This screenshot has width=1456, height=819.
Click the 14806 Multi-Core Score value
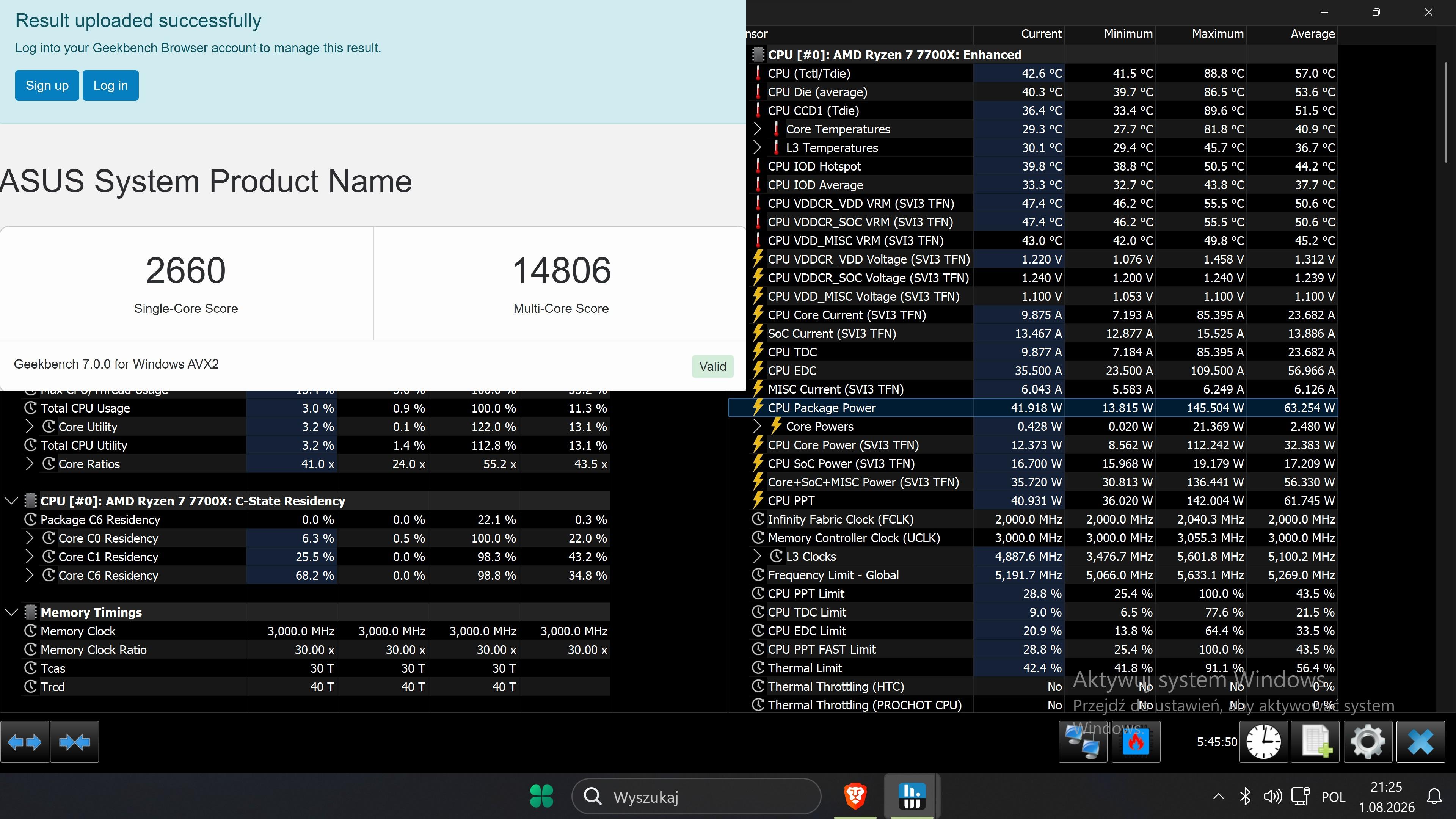point(561,270)
